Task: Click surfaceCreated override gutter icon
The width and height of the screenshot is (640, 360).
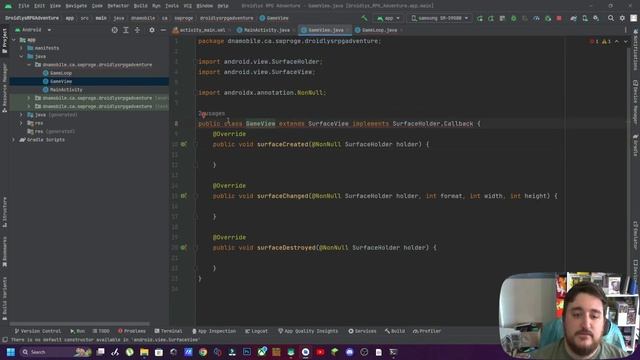Action: [x=184, y=144]
